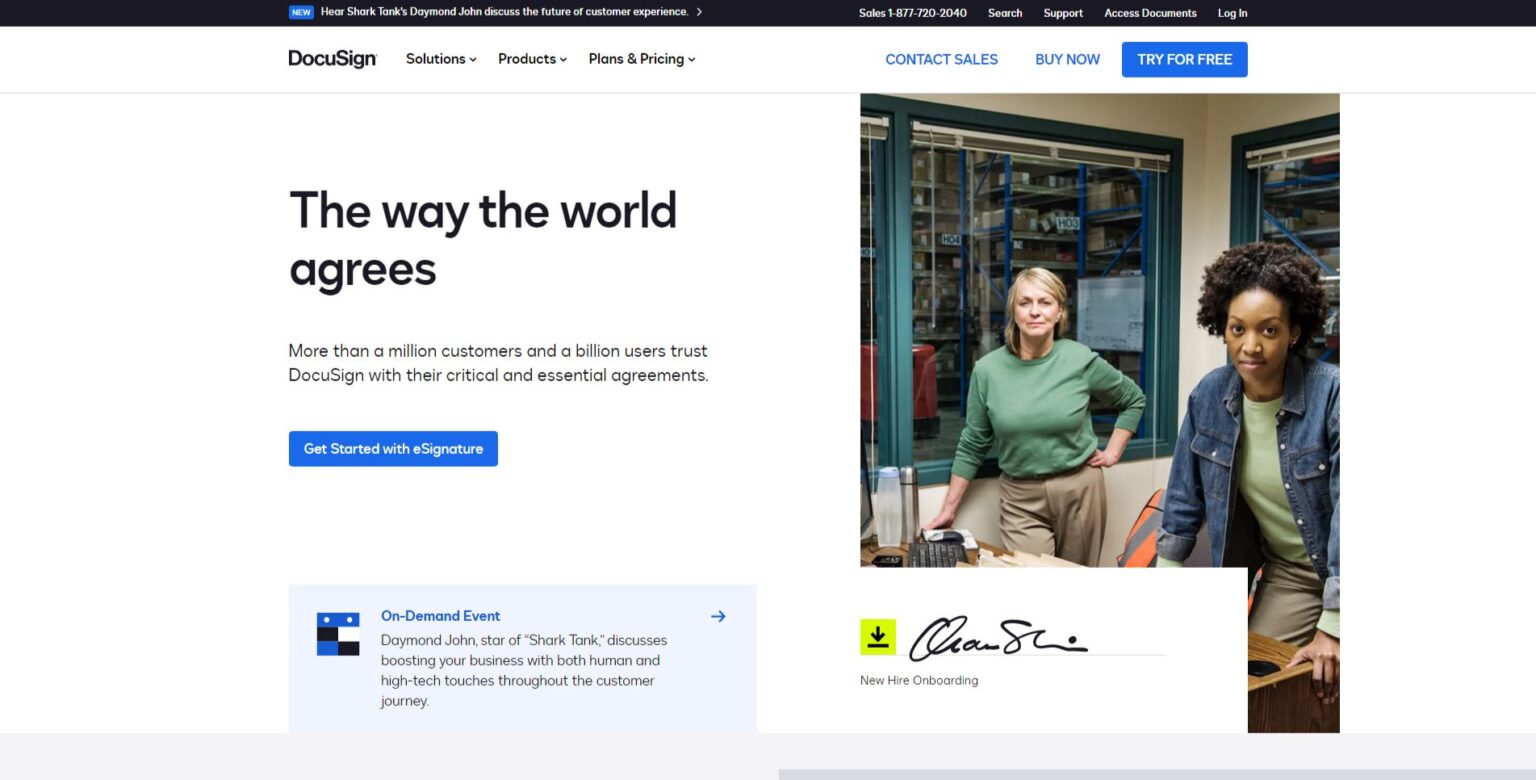Screen dimensions: 1536x780
Task: Open Access Documents
Action: click(1150, 13)
